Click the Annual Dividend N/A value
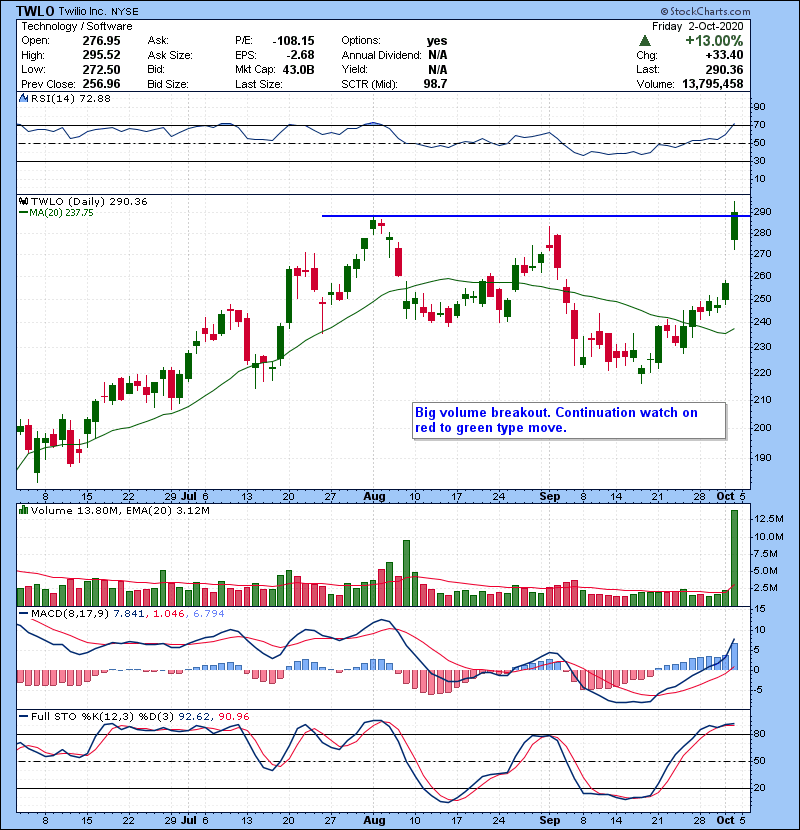Image resolution: width=800 pixels, height=830 pixels. [x=438, y=55]
